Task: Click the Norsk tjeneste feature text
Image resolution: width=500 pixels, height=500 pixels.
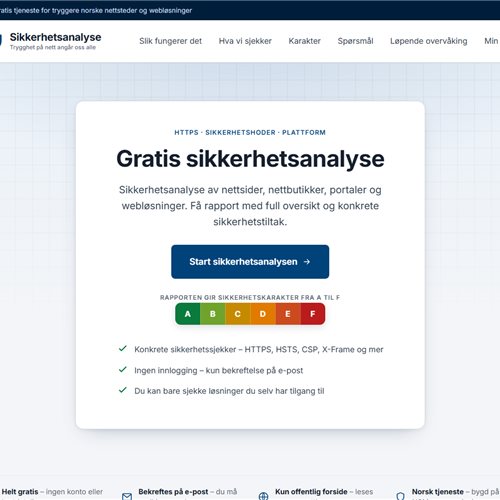Action: (456, 492)
